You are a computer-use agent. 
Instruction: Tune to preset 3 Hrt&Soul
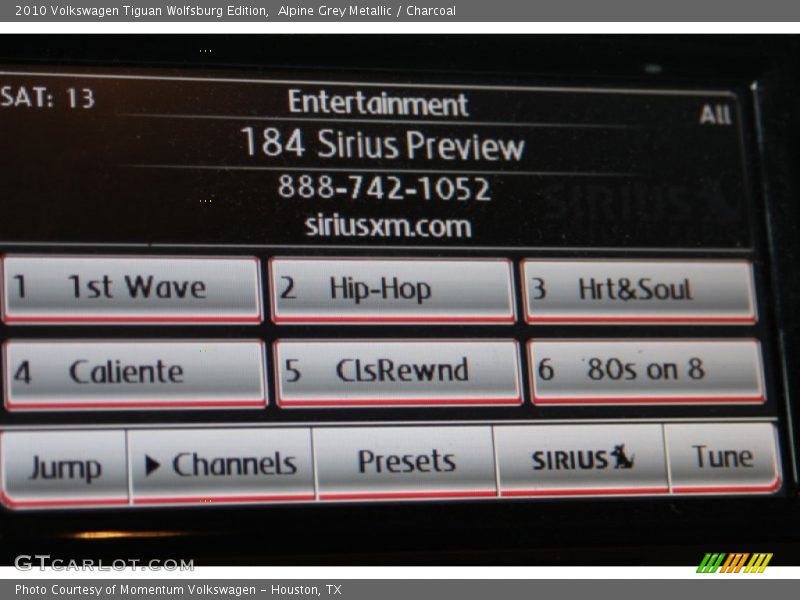[638, 291]
